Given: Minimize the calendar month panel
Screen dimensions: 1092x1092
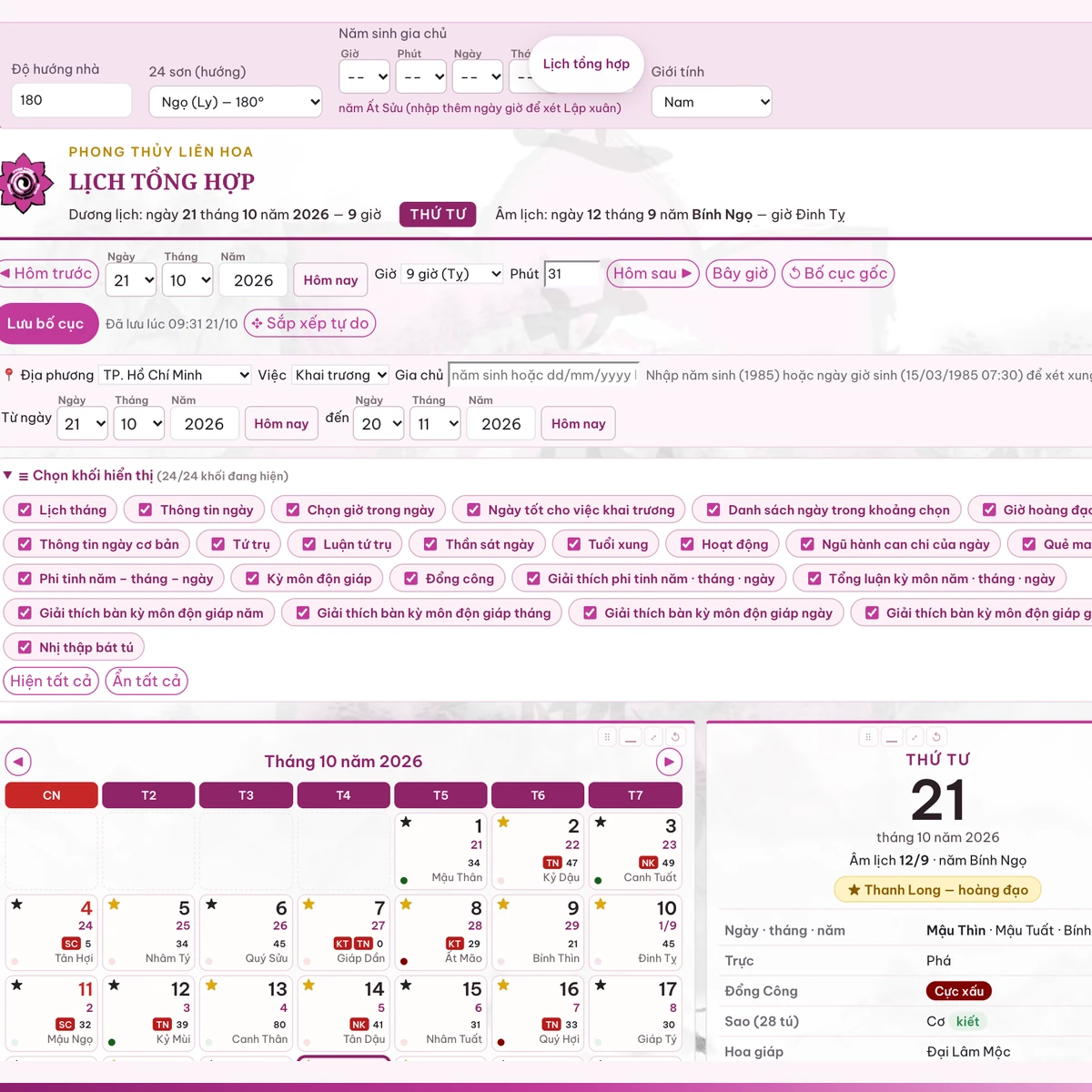Looking at the screenshot, I should (x=631, y=737).
